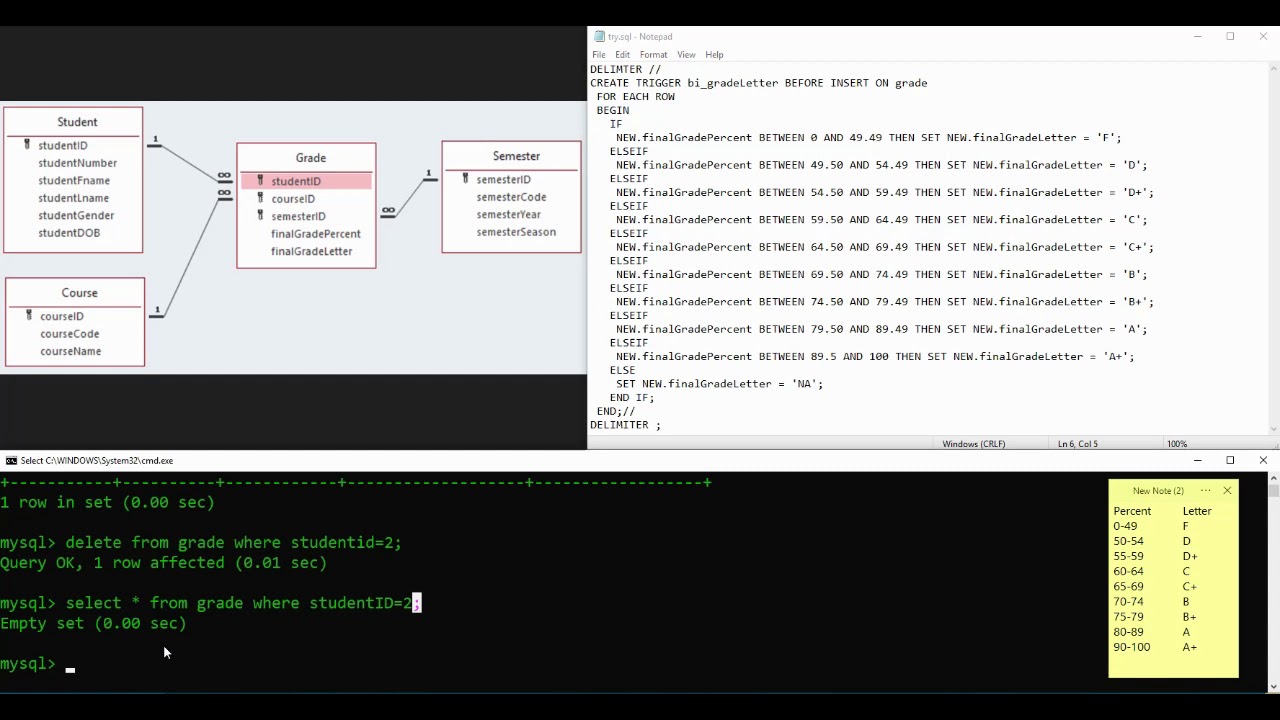Viewport: 1280px width, 720px height.
Task: Click the courseID key icon in Course table
Action: click(x=29, y=315)
